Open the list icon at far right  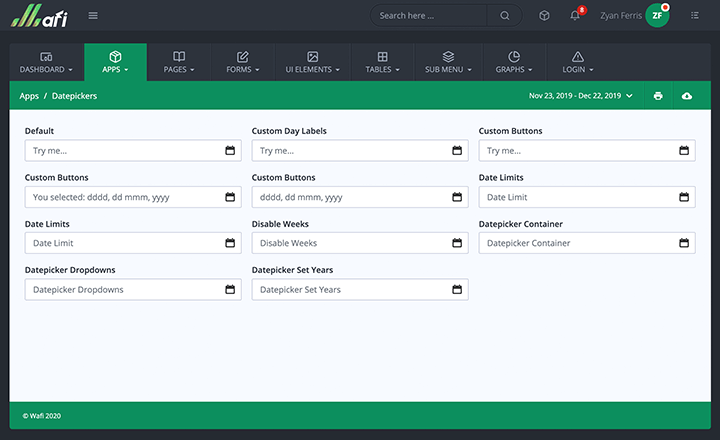695,15
